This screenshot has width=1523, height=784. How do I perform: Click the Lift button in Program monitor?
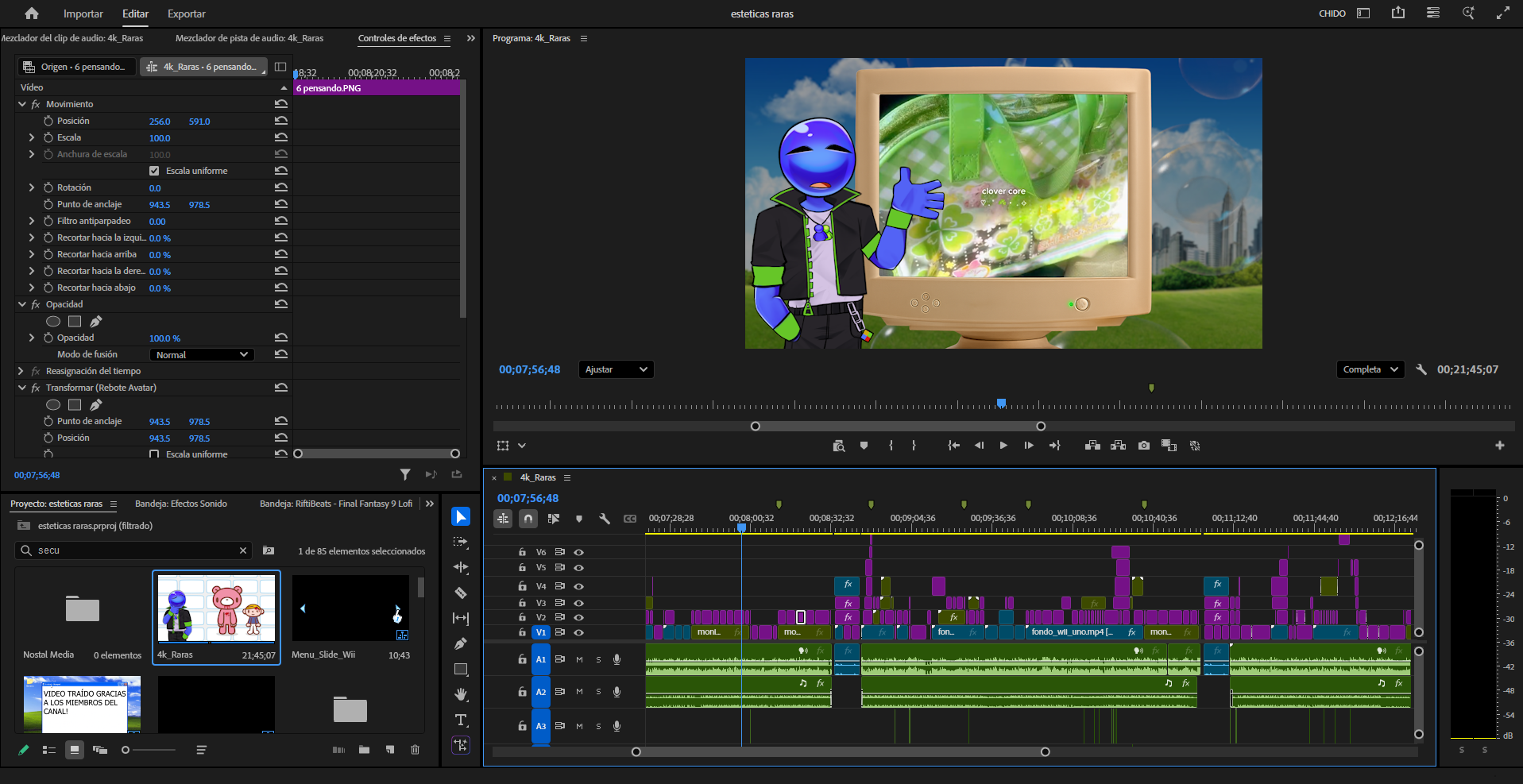1092,446
